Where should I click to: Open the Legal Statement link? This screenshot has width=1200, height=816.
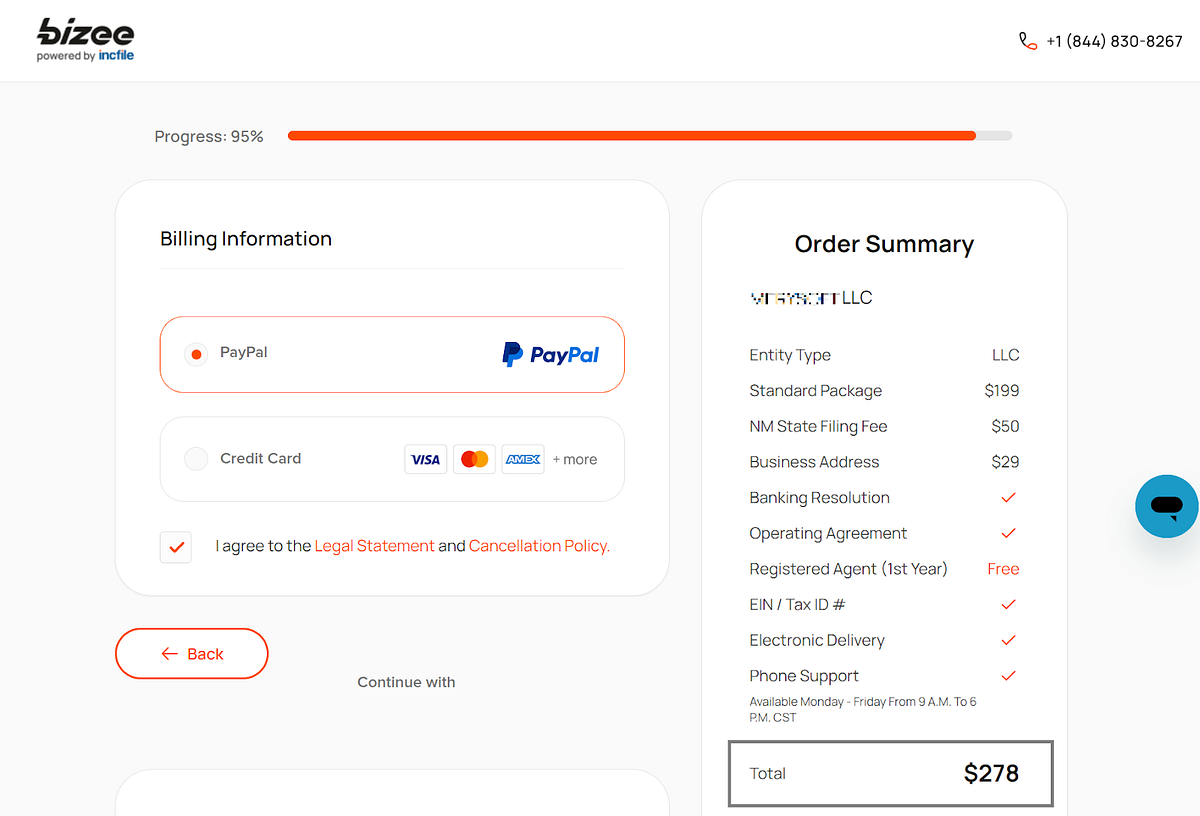coord(374,546)
